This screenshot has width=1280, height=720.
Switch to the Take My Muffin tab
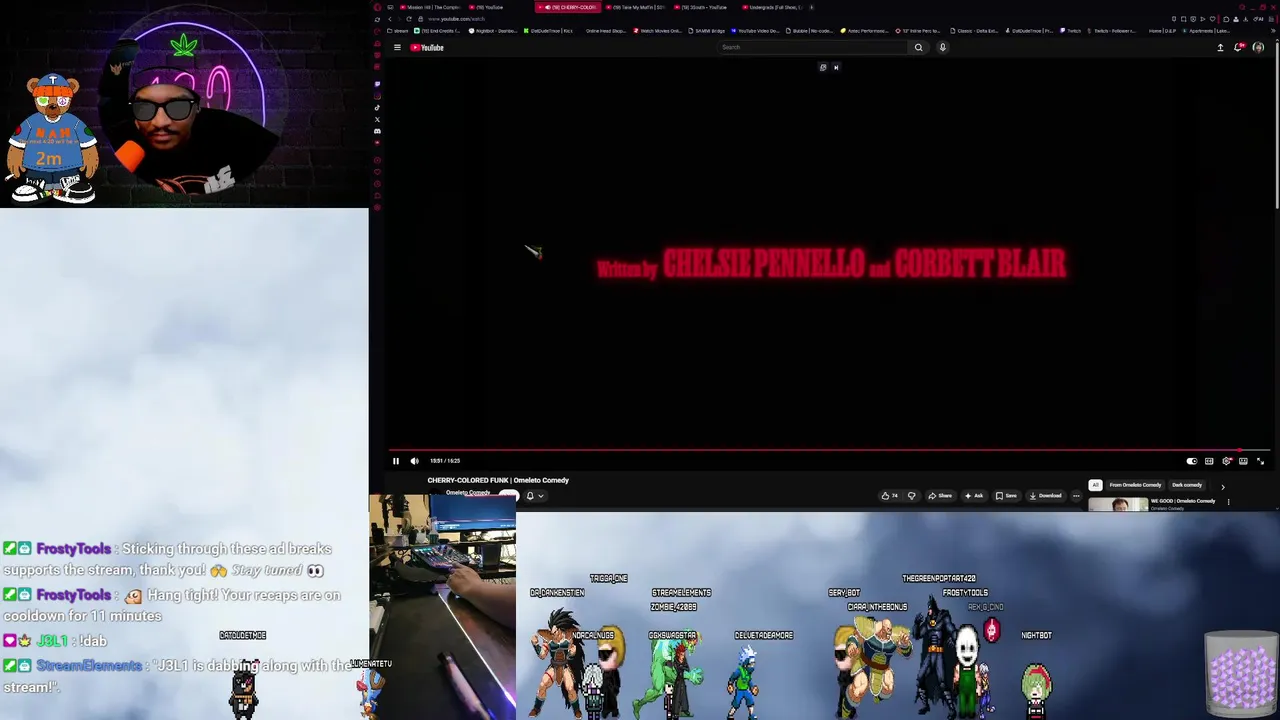click(636, 7)
